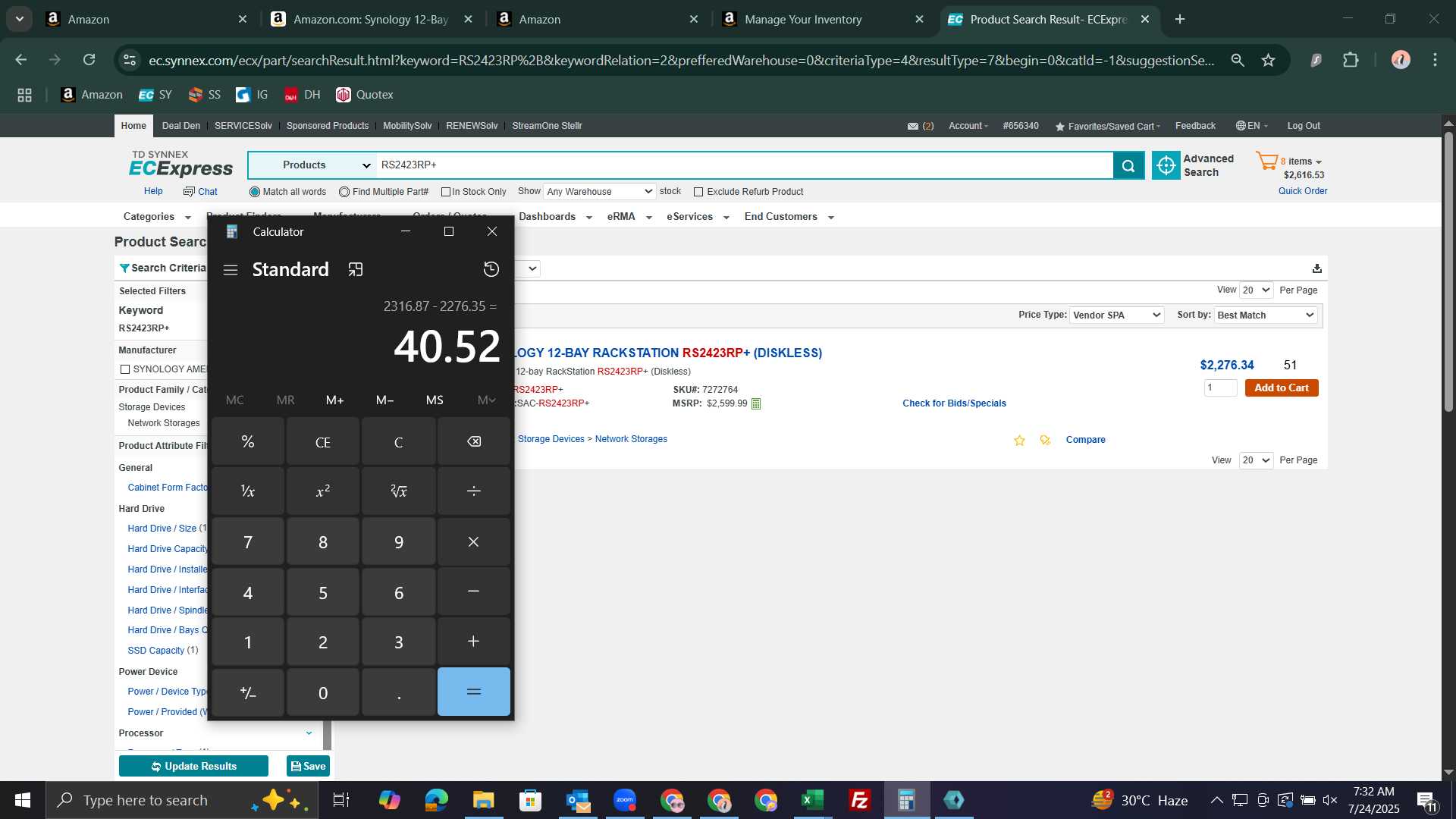Open the shopping cart icon

click(x=1266, y=162)
